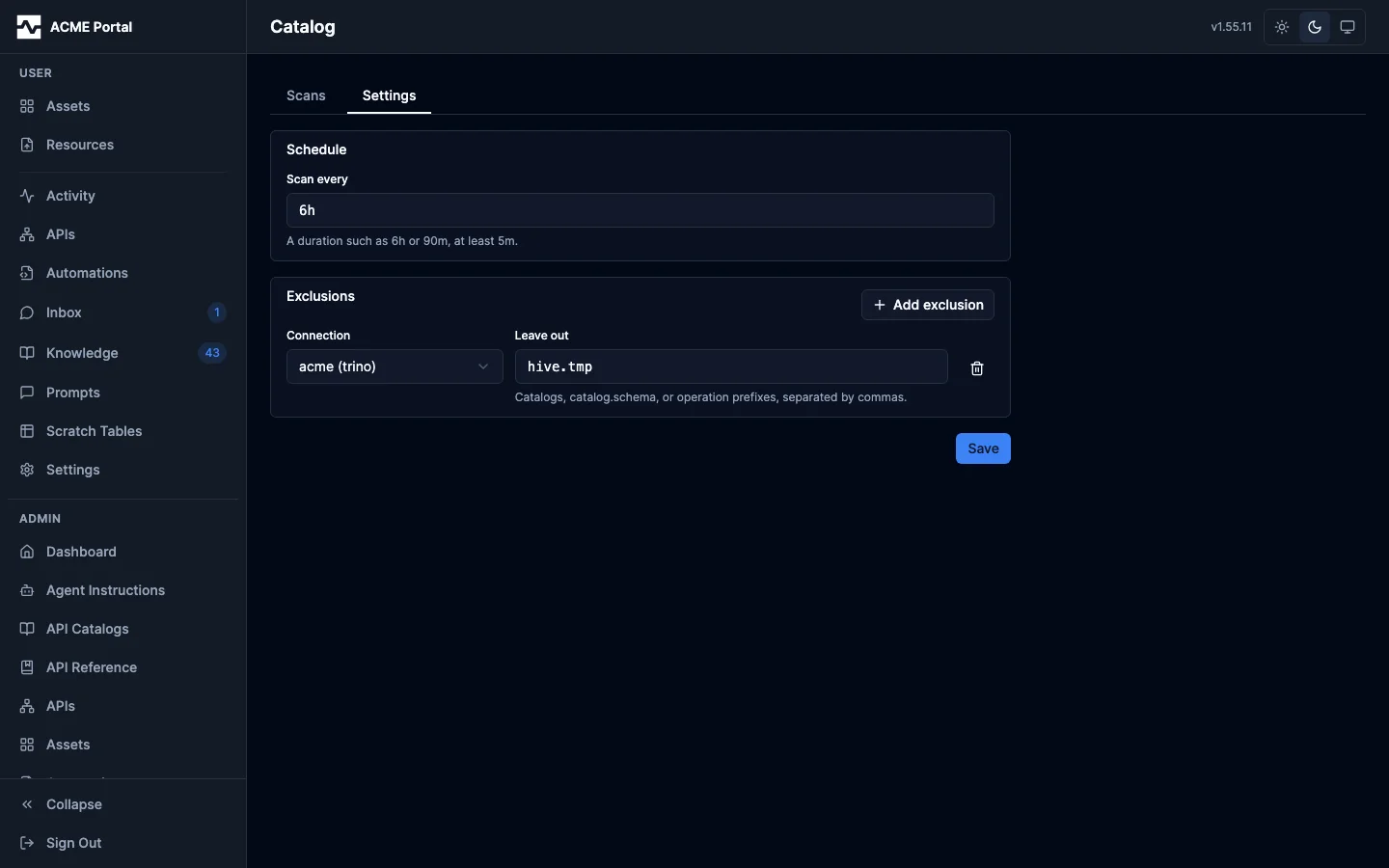Open APIs under the Admin section
The height and width of the screenshot is (868, 1389).
(123, 706)
